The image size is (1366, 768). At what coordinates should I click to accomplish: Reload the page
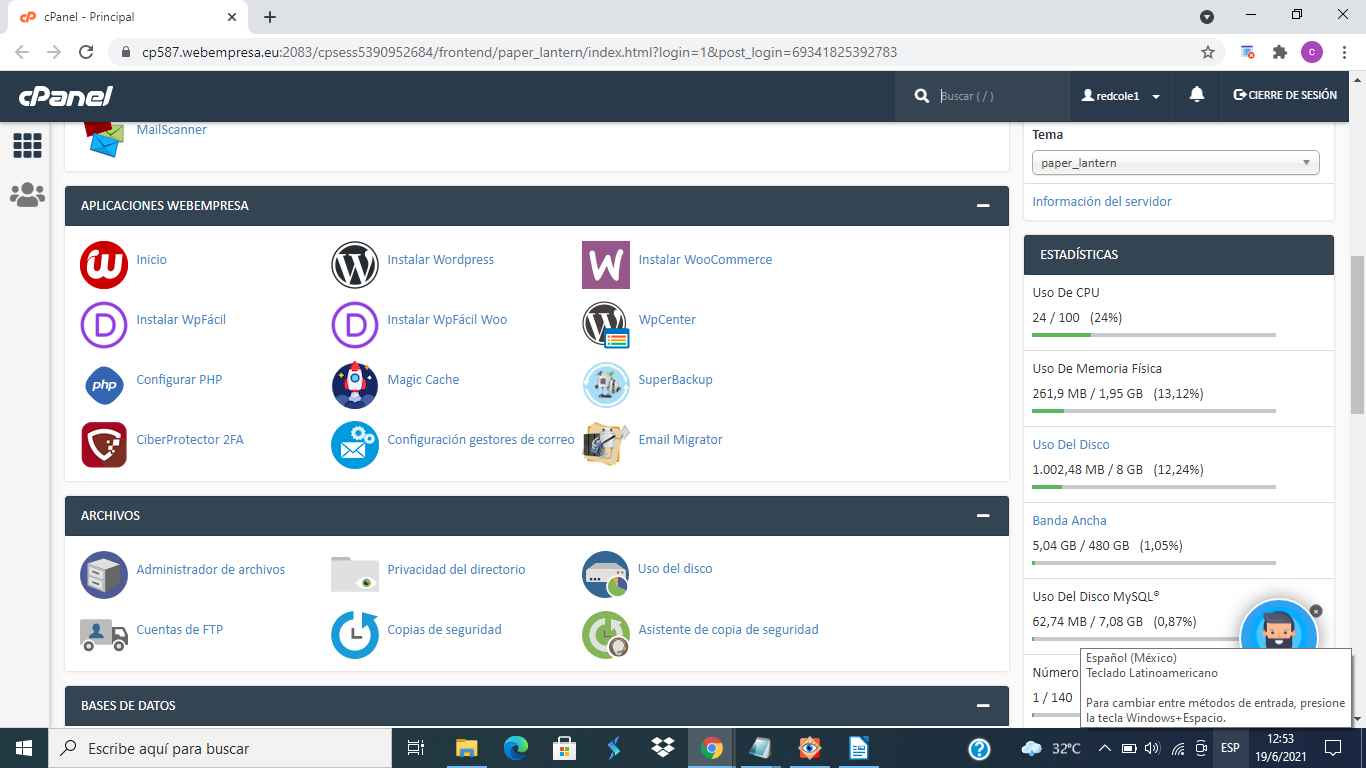click(x=86, y=52)
